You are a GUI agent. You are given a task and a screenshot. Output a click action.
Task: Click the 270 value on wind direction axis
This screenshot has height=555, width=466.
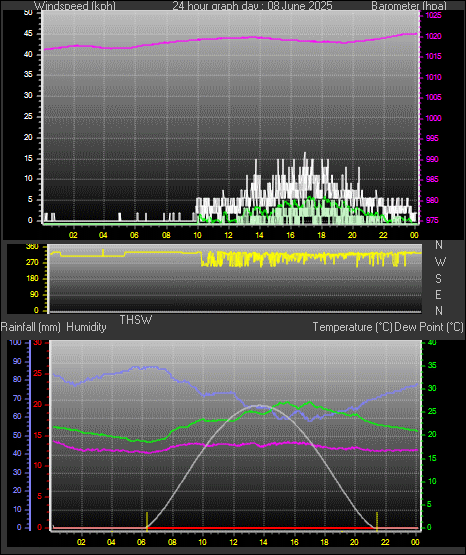coord(33,263)
